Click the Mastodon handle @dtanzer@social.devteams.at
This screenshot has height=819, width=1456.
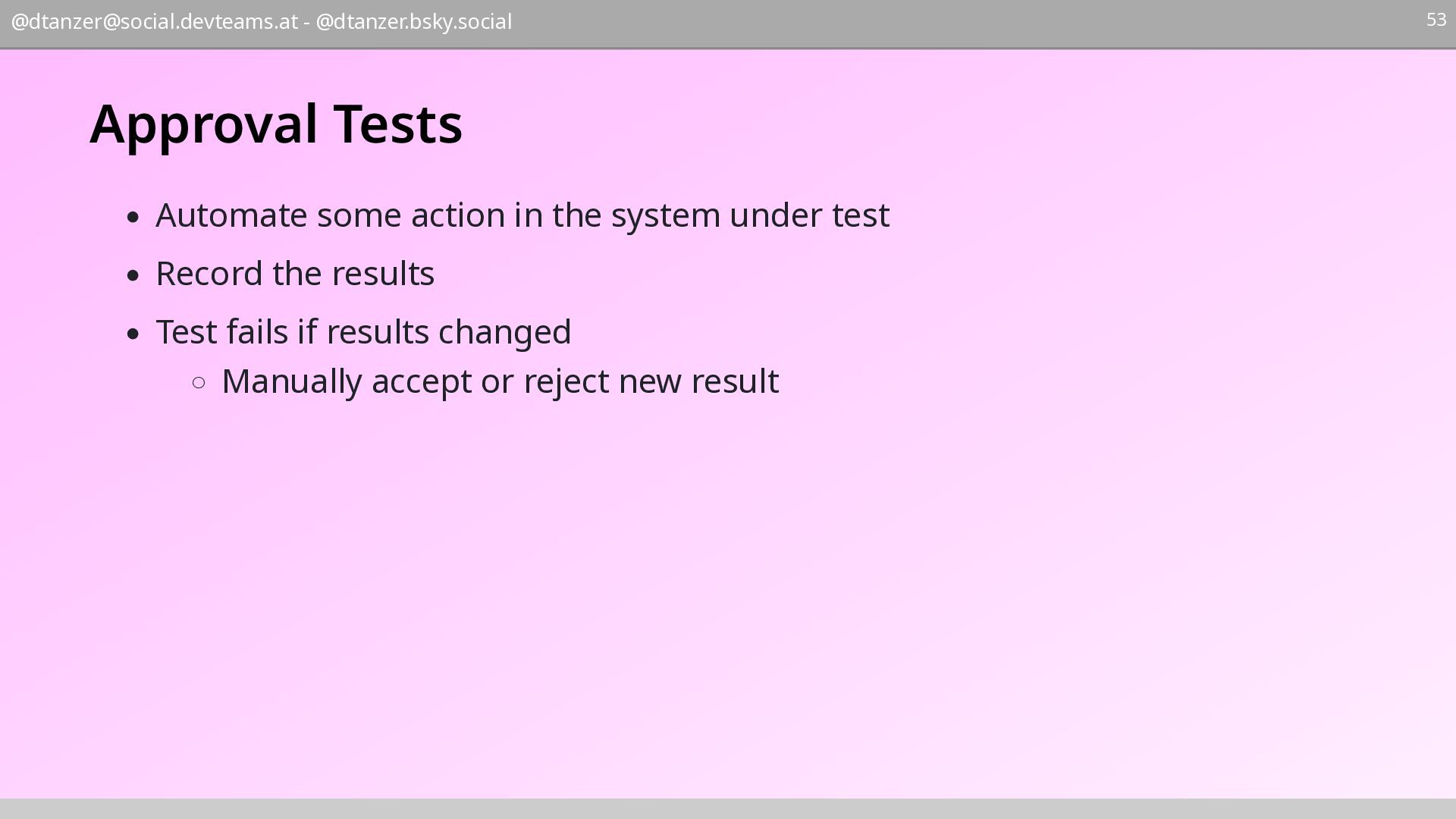[x=154, y=22]
